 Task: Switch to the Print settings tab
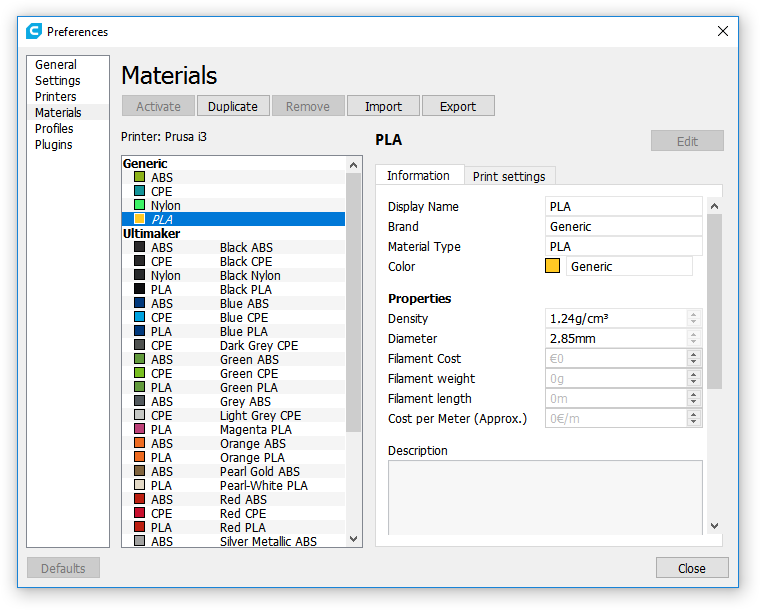tap(508, 177)
